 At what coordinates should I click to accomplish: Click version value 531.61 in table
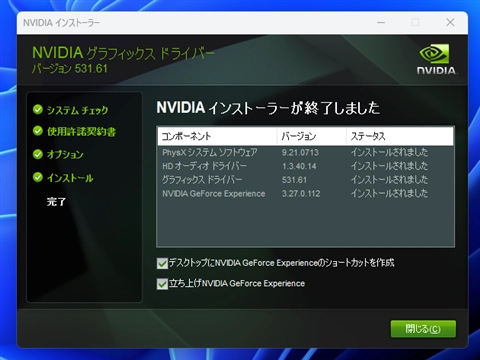coord(294,180)
